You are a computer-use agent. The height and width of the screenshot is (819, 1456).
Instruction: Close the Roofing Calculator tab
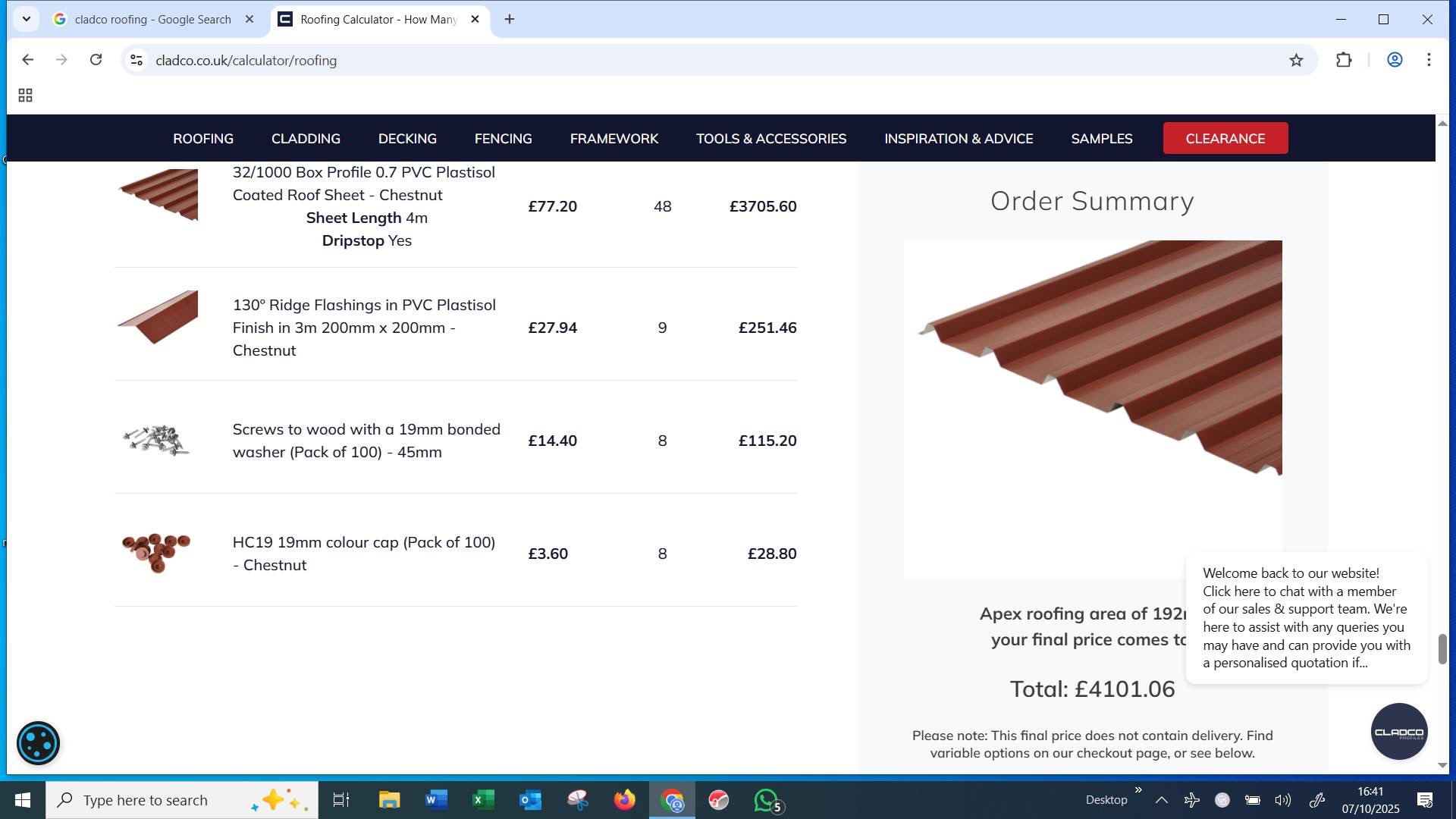tap(475, 20)
